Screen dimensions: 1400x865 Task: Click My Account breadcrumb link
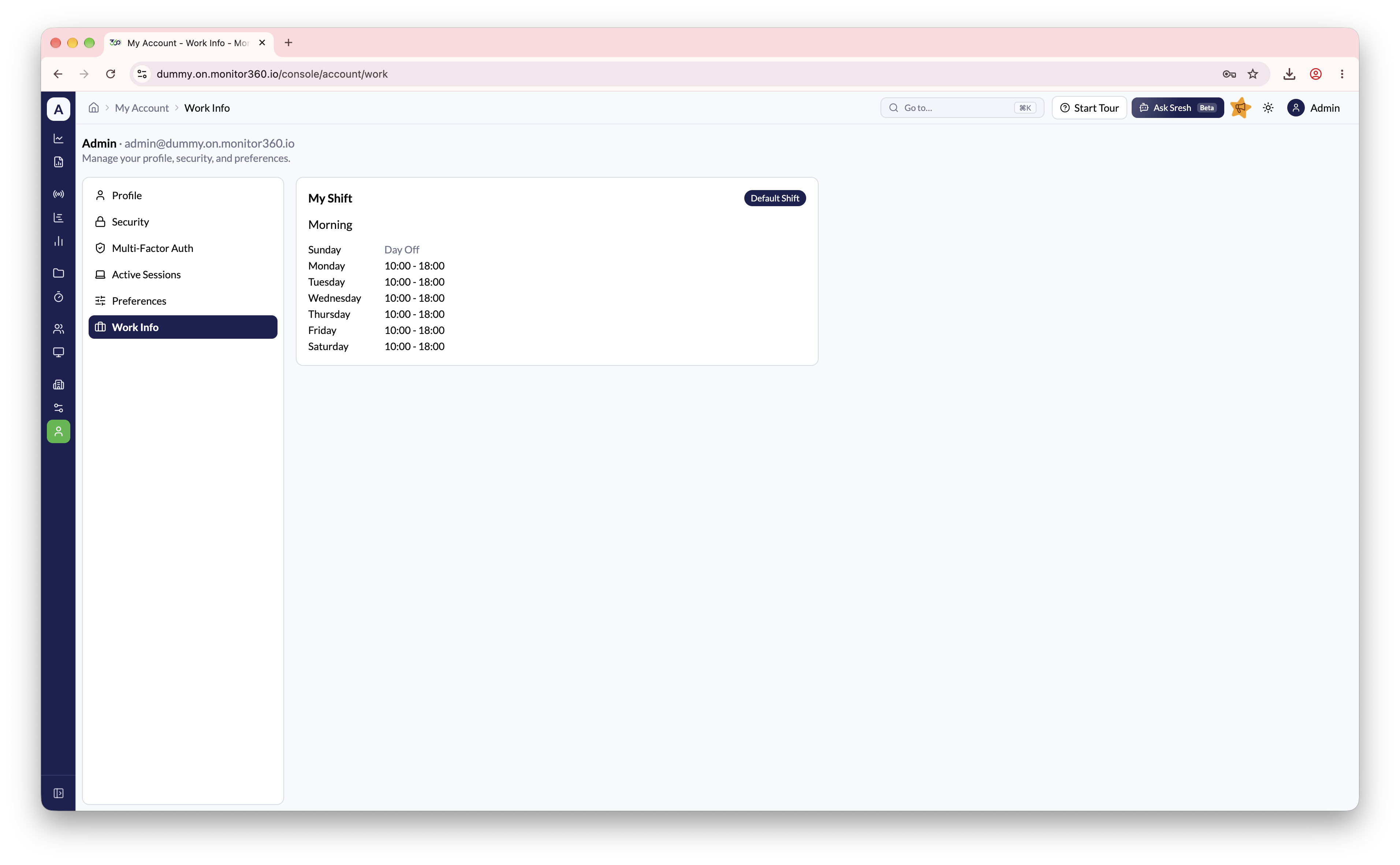[141, 108]
